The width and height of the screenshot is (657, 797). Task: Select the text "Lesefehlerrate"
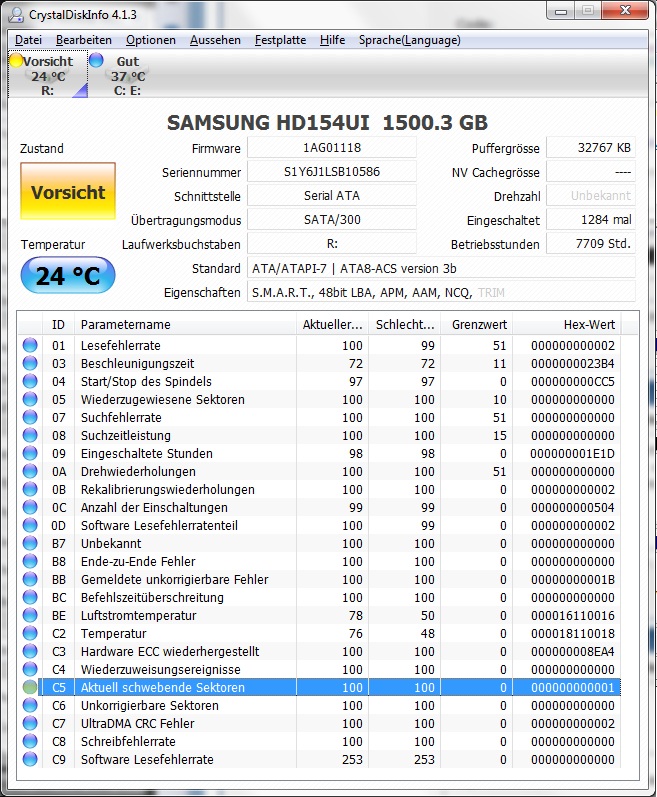click(x=120, y=346)
